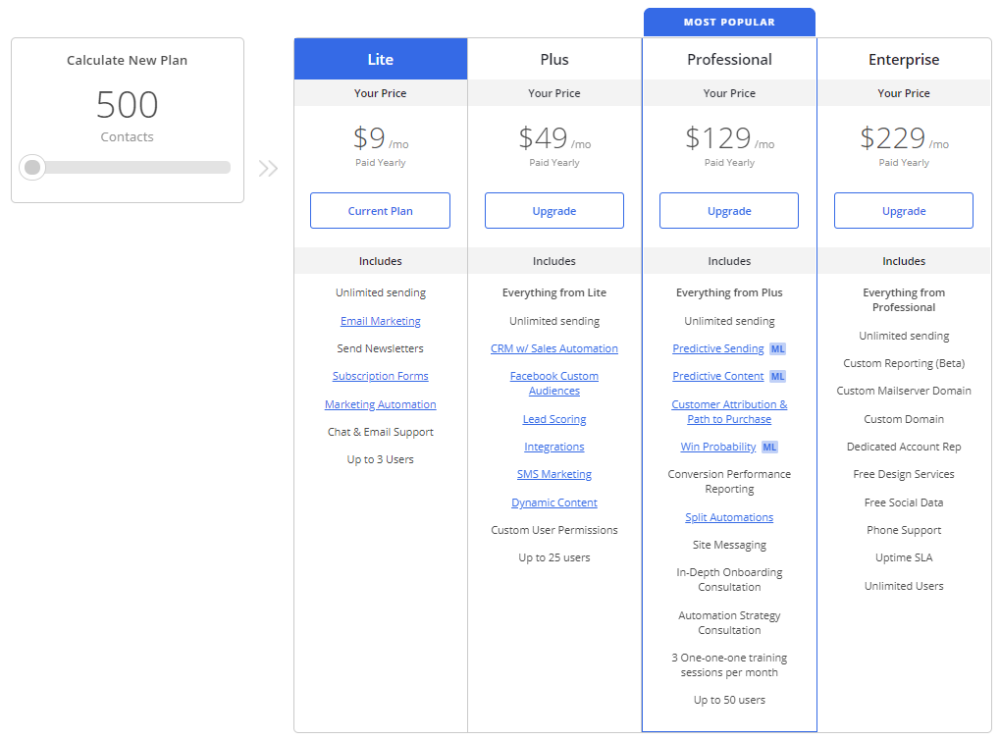Open the Subscription Forms link

pyautogui.click(x=380, y=376)
